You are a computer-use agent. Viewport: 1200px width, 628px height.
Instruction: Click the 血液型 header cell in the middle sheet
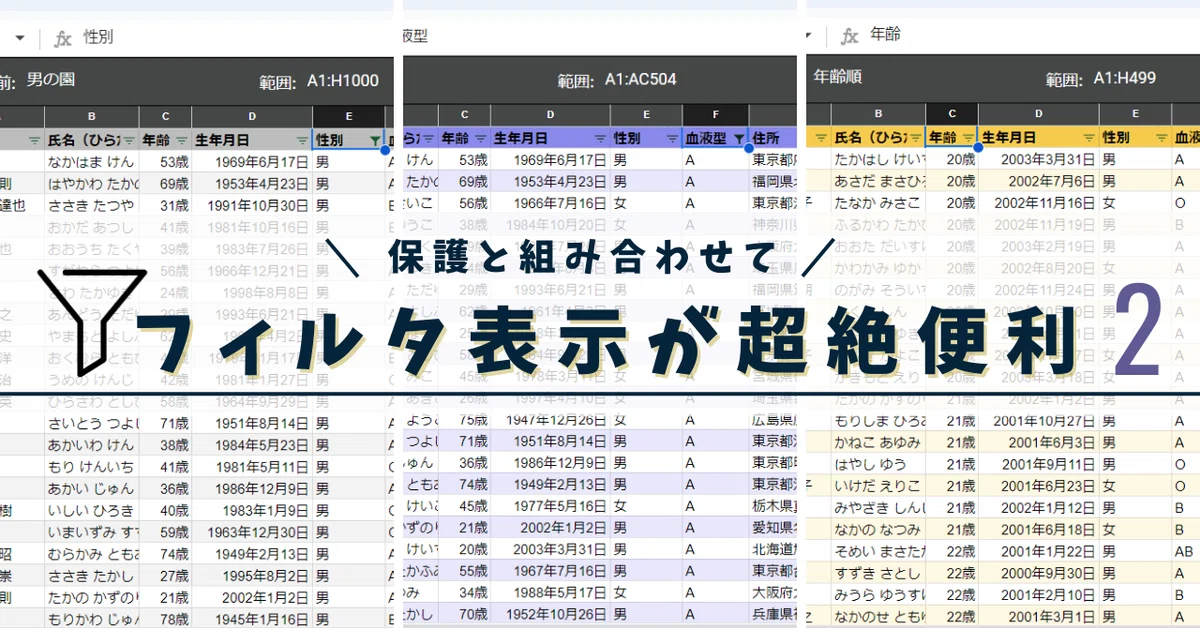click(715, 139)
